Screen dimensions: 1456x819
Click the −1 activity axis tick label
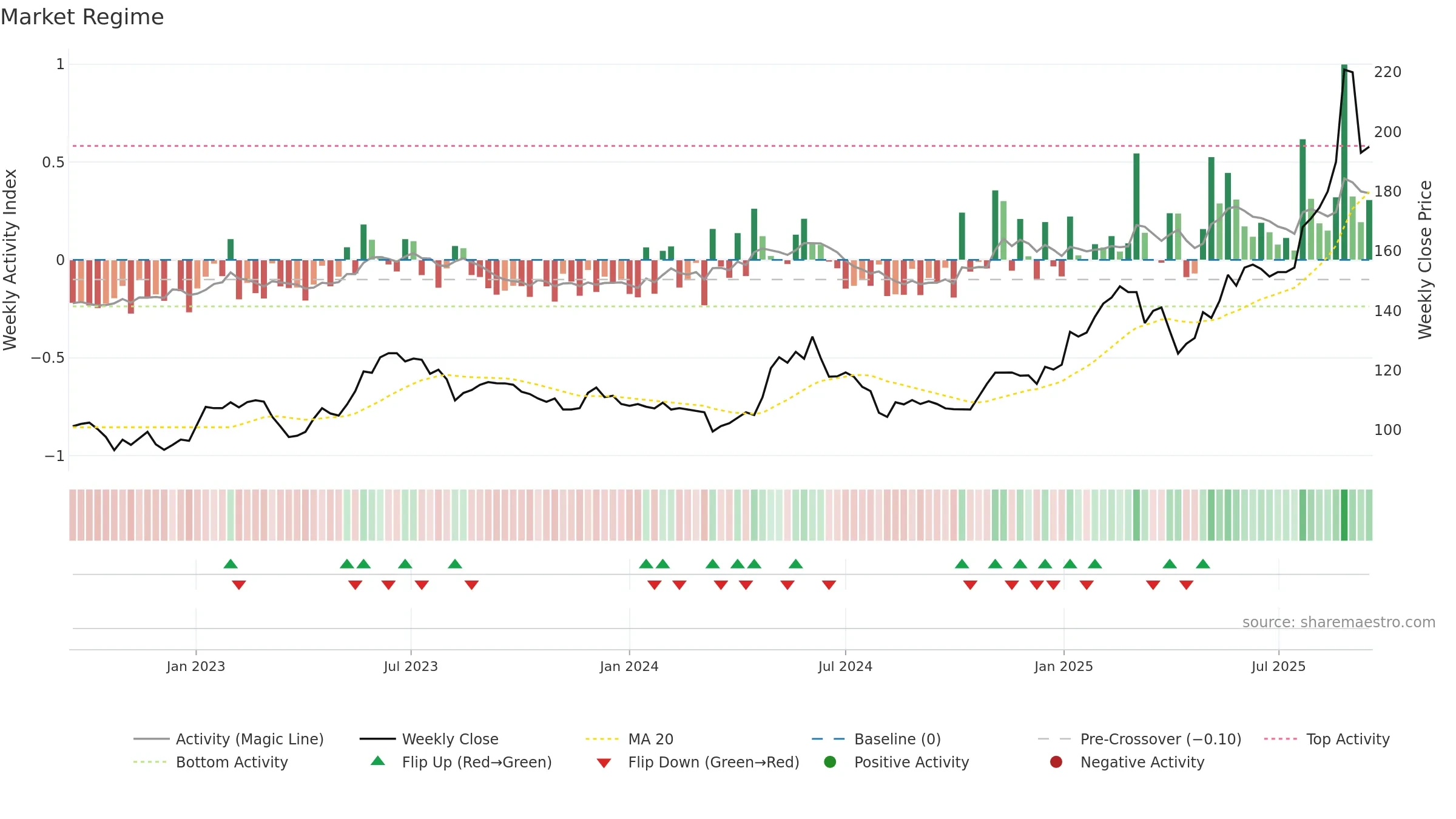(54, 456)
